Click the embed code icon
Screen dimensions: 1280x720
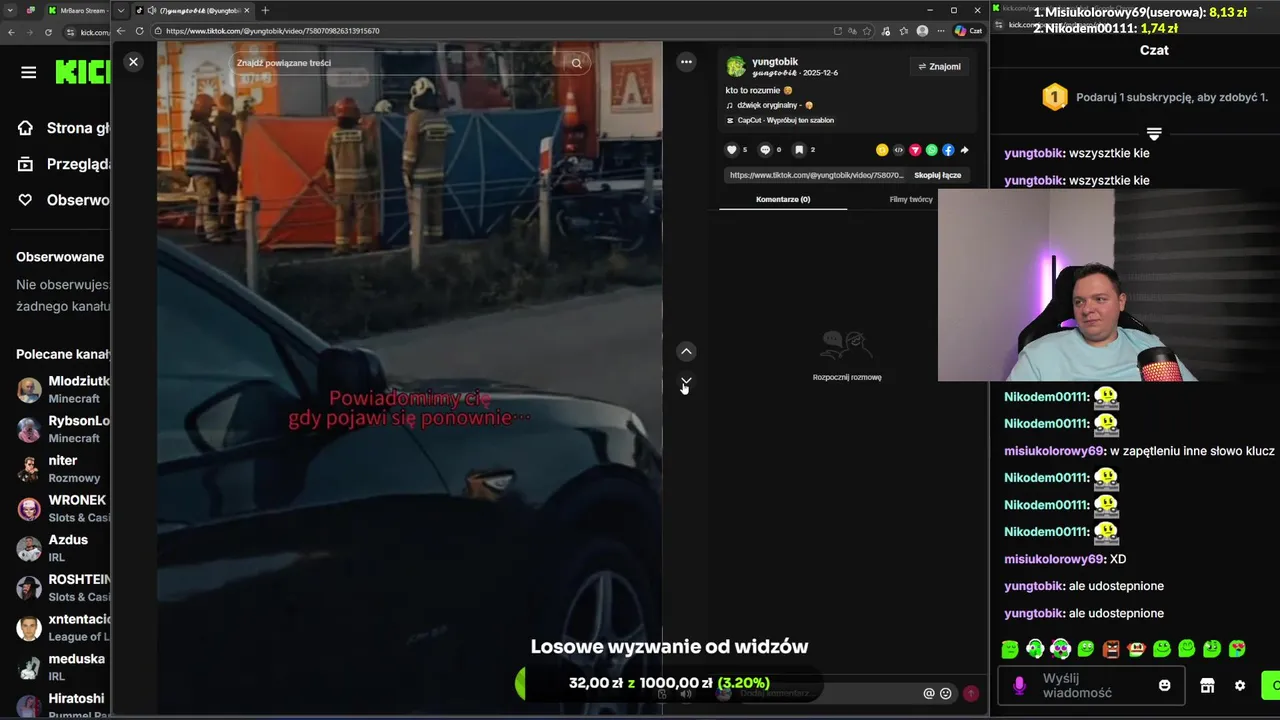pyautogui.click(x=898, y=150)
